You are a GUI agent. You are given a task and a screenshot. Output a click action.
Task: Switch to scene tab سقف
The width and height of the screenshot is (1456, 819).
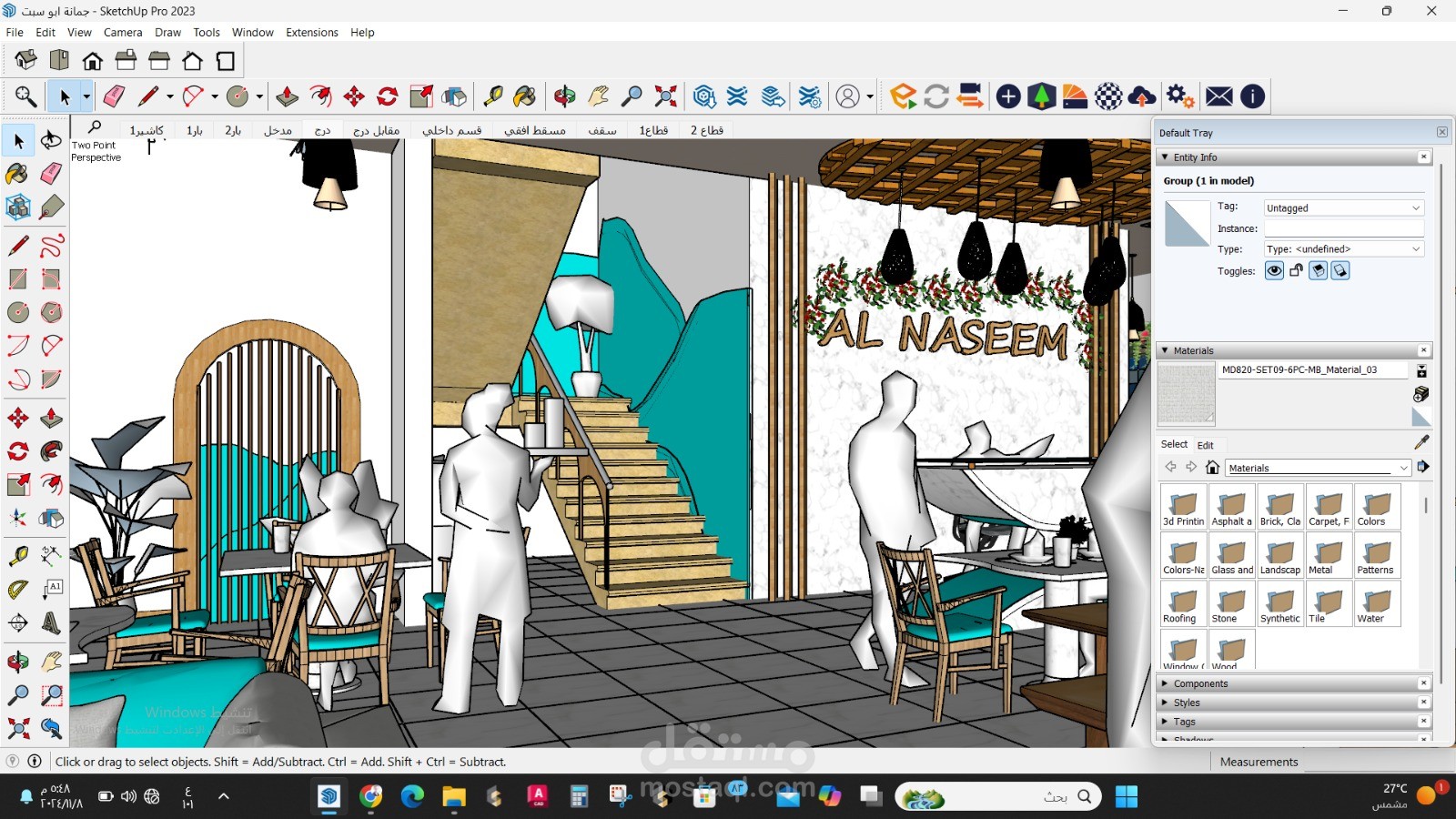(x=602, y=130)
